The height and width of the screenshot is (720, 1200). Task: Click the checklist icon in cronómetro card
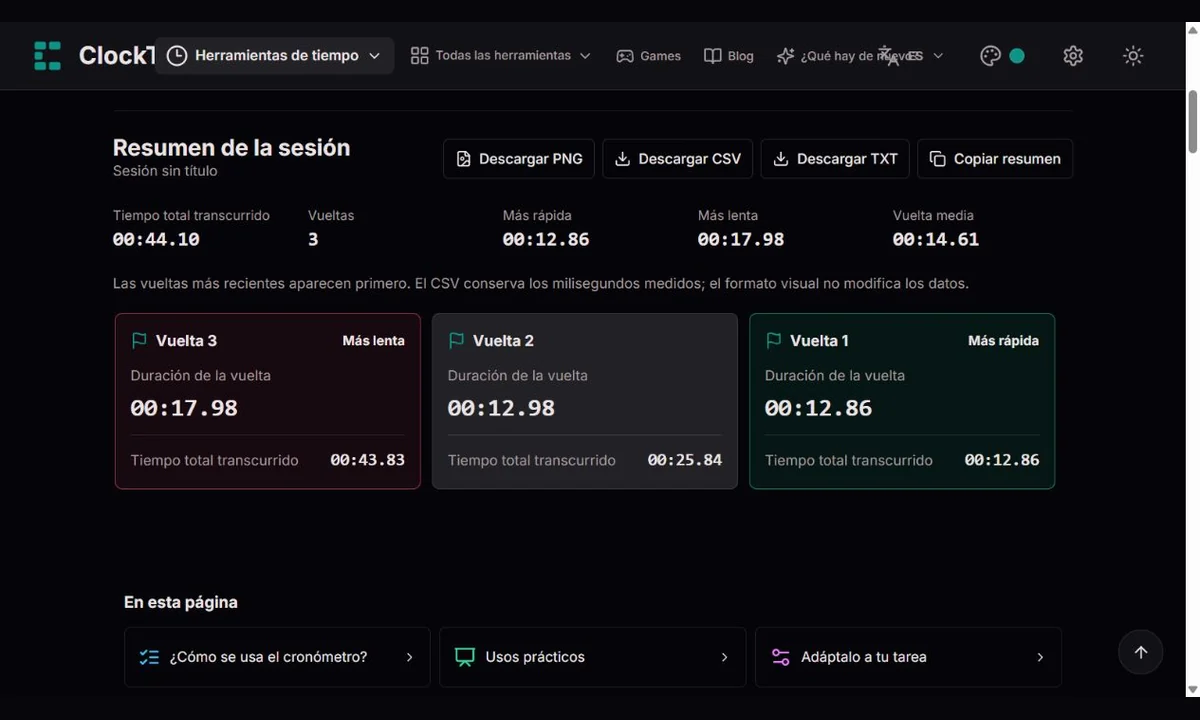pos(149,657)
